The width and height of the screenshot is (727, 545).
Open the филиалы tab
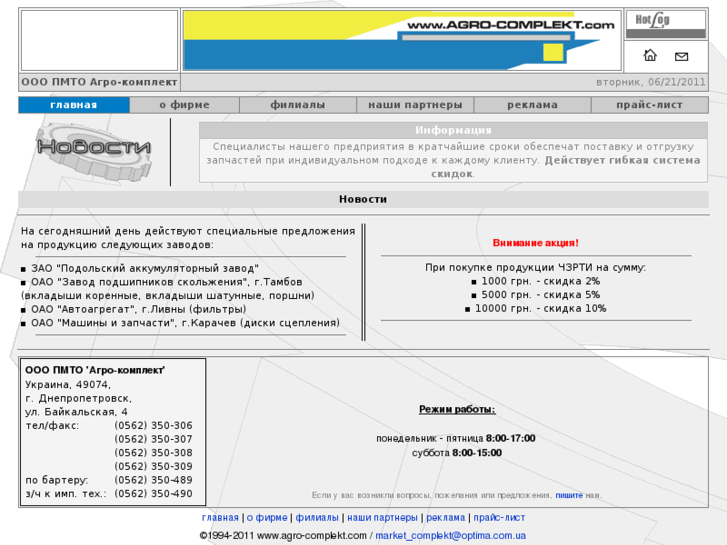[298, 105]
